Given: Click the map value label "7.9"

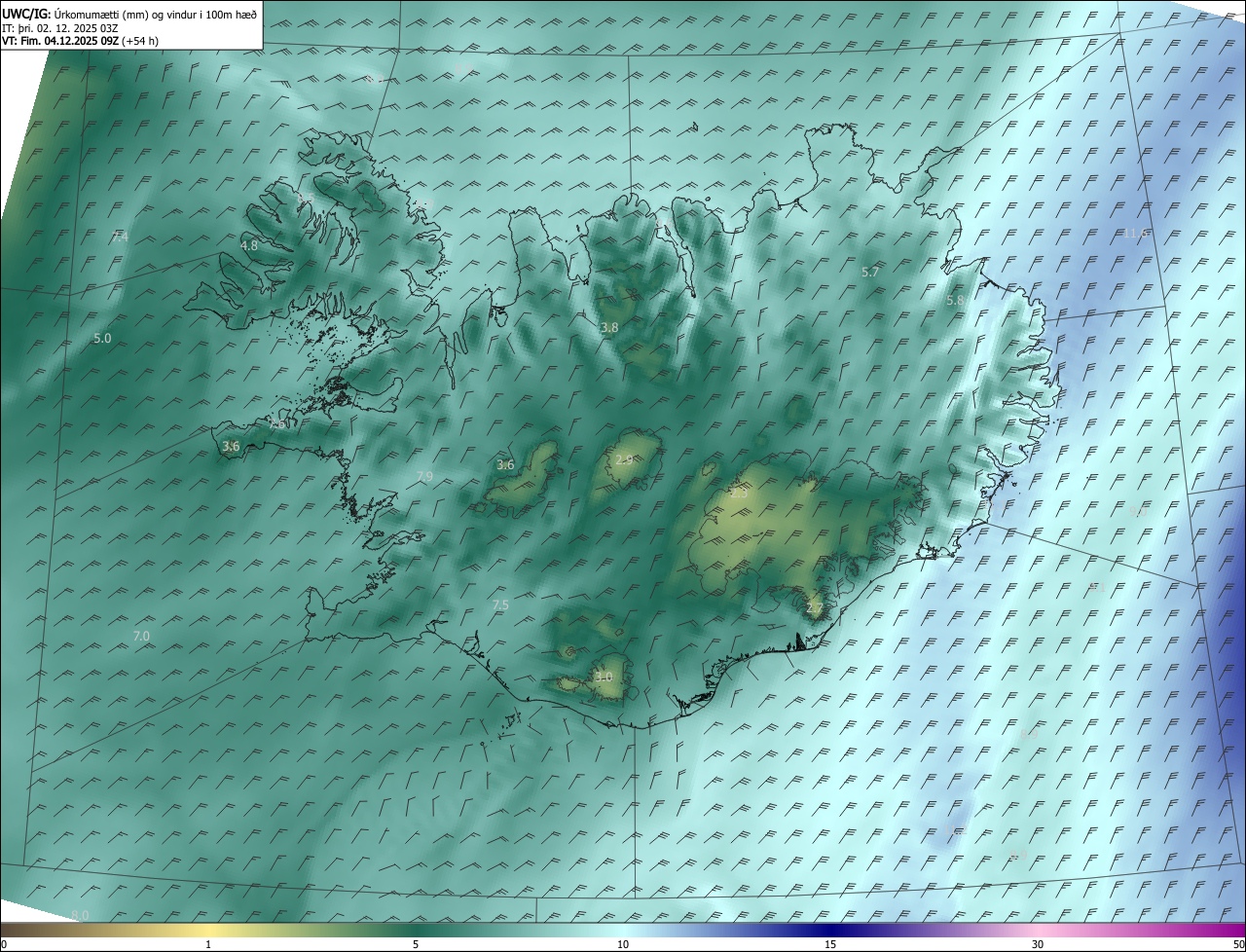Looking at the screenshot, I should pyautogui.click(x=424, y=476).
